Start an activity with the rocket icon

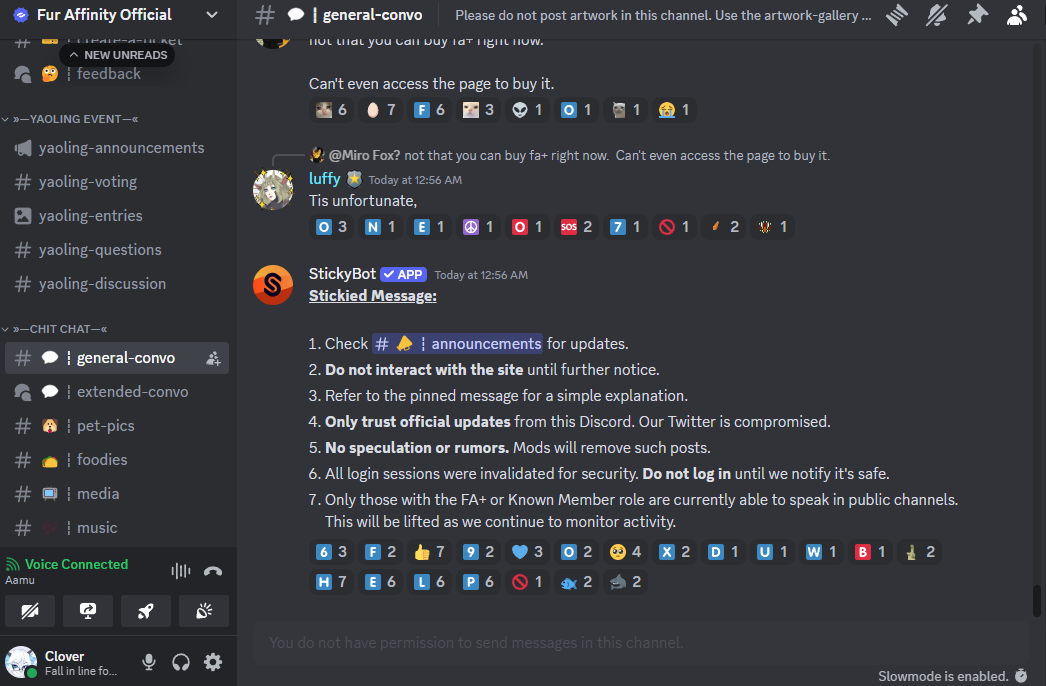pos(145,611)
